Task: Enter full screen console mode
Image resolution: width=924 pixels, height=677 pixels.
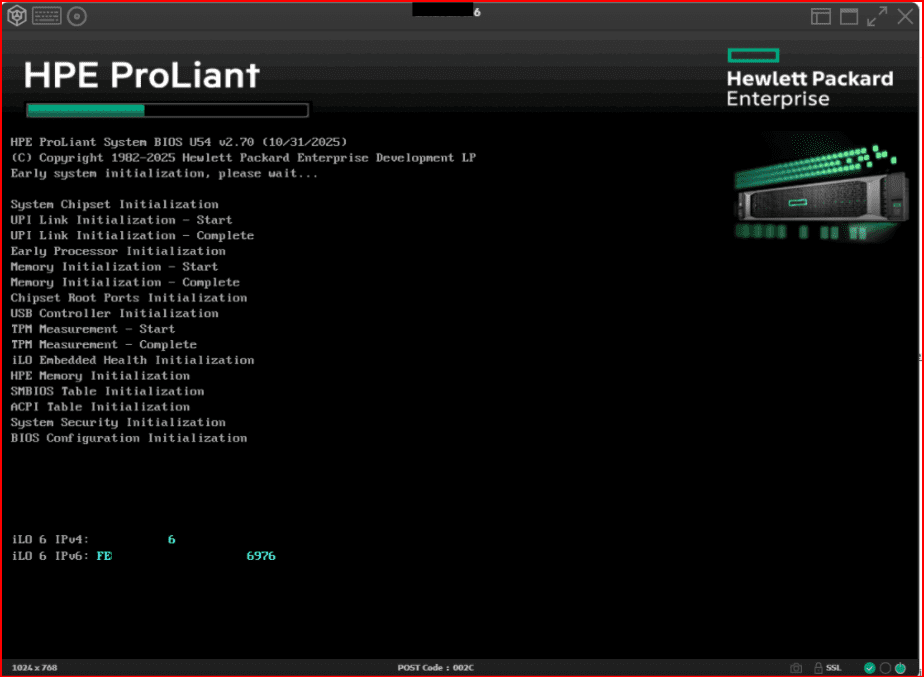Action: click(x=877, y=16)
